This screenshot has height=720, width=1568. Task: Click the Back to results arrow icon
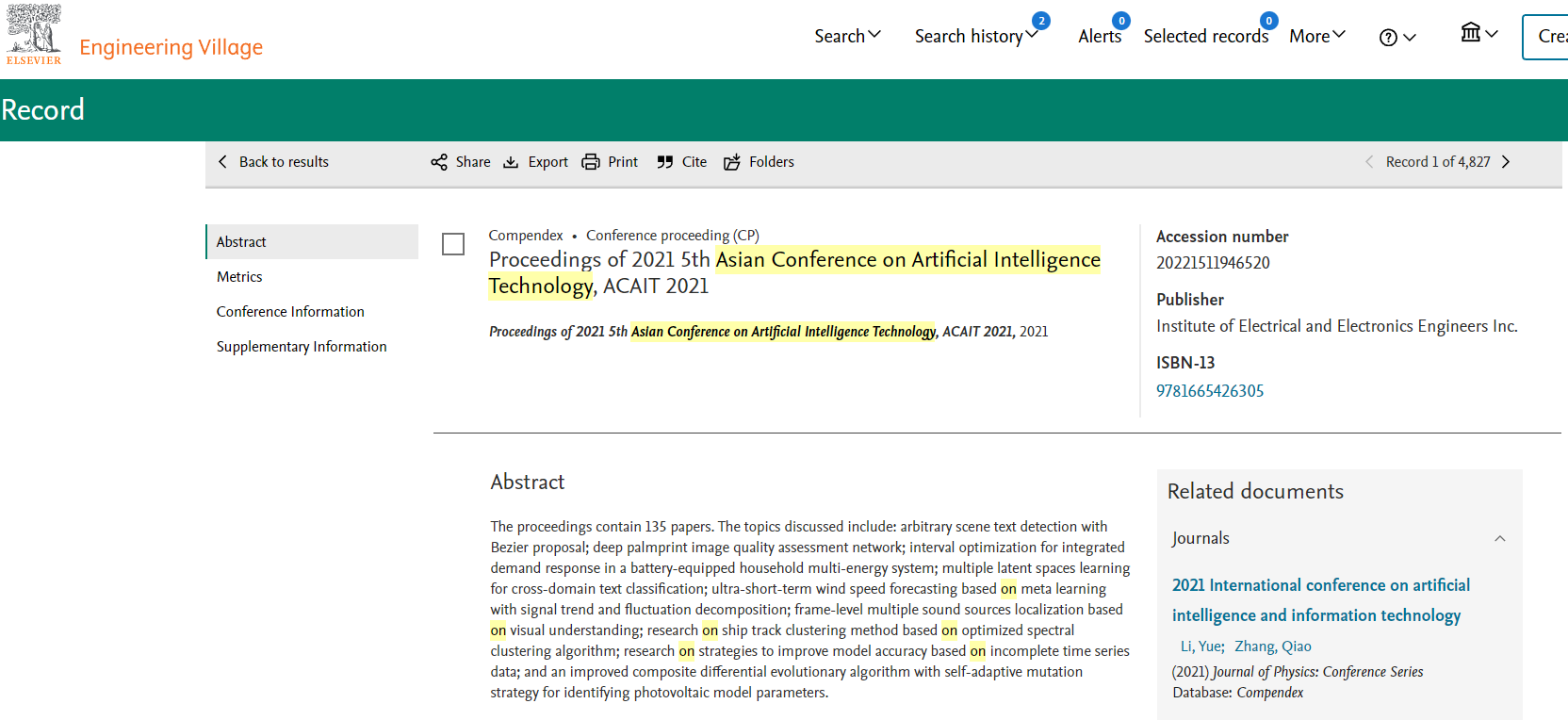(x=222, y=162)
